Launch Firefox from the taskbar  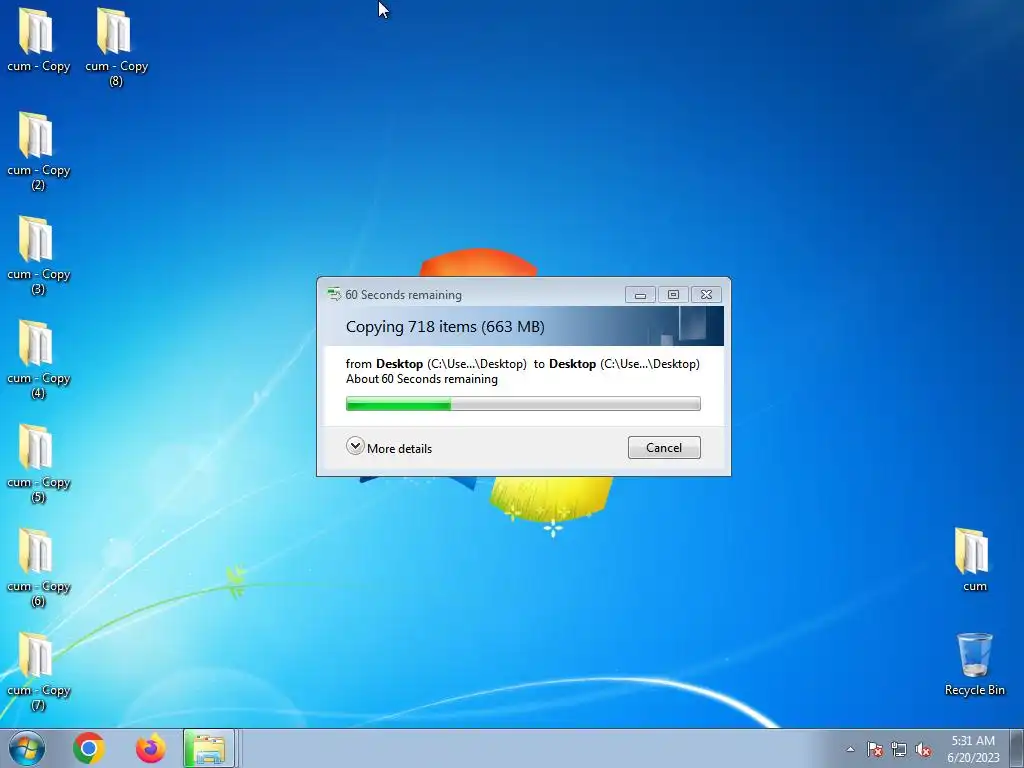point(151,748)
